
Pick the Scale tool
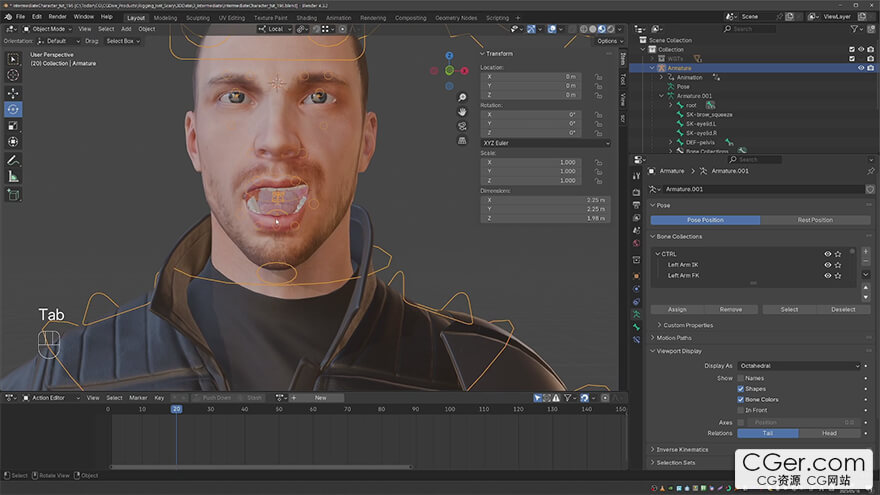pyautogui.click(x=13, y=126)
